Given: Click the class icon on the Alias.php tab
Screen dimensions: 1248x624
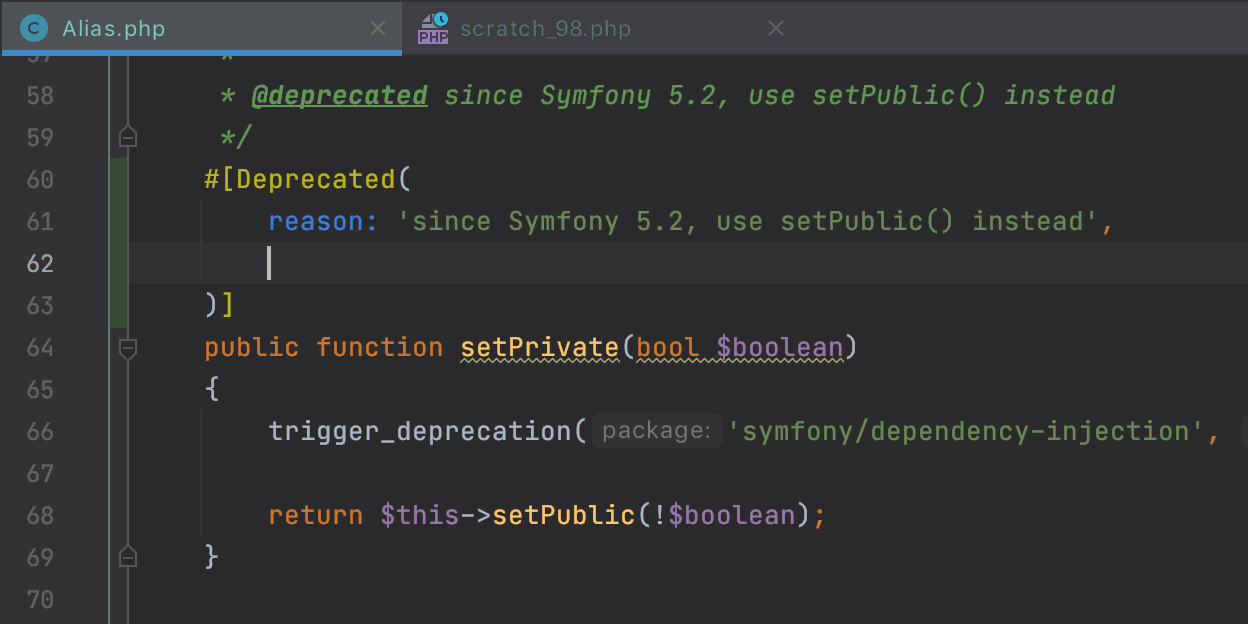Looking at the screenshot, I should click(33, 28).
